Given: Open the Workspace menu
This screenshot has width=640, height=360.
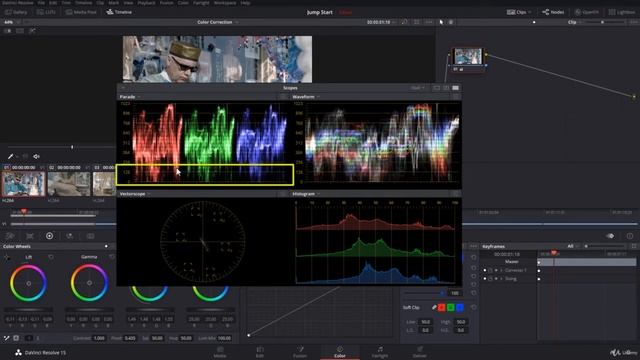Looking at the screenshot, I should tap(225, 3).
